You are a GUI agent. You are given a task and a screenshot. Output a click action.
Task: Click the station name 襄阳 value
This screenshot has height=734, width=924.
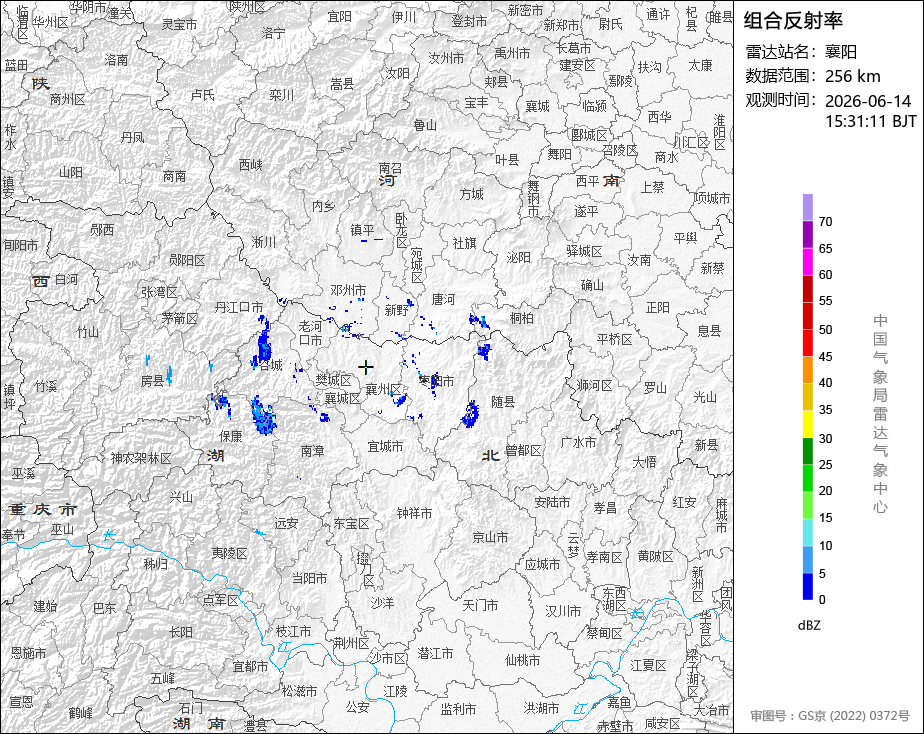841,52
